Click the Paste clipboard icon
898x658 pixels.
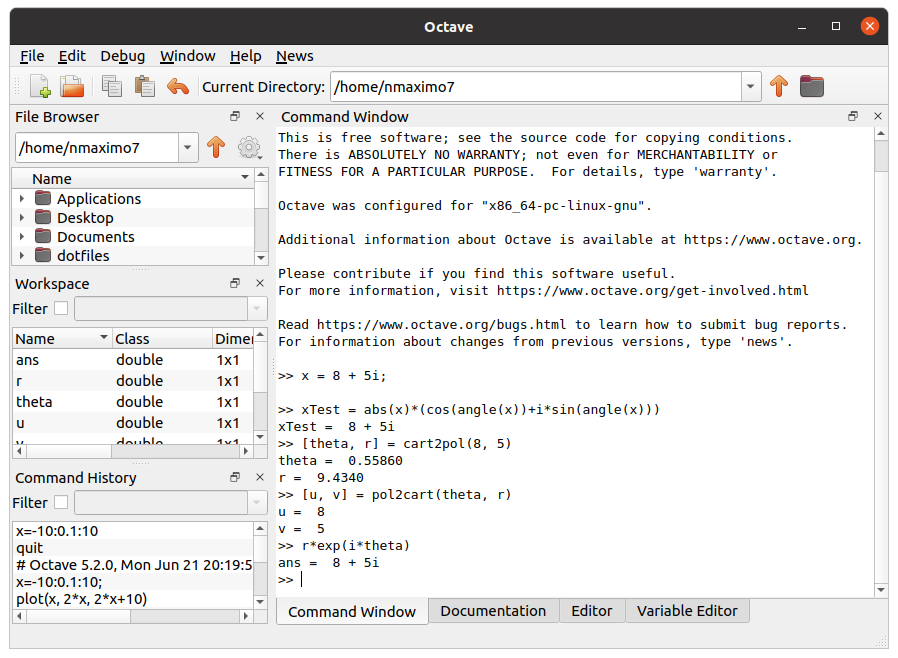click(144, 87)
